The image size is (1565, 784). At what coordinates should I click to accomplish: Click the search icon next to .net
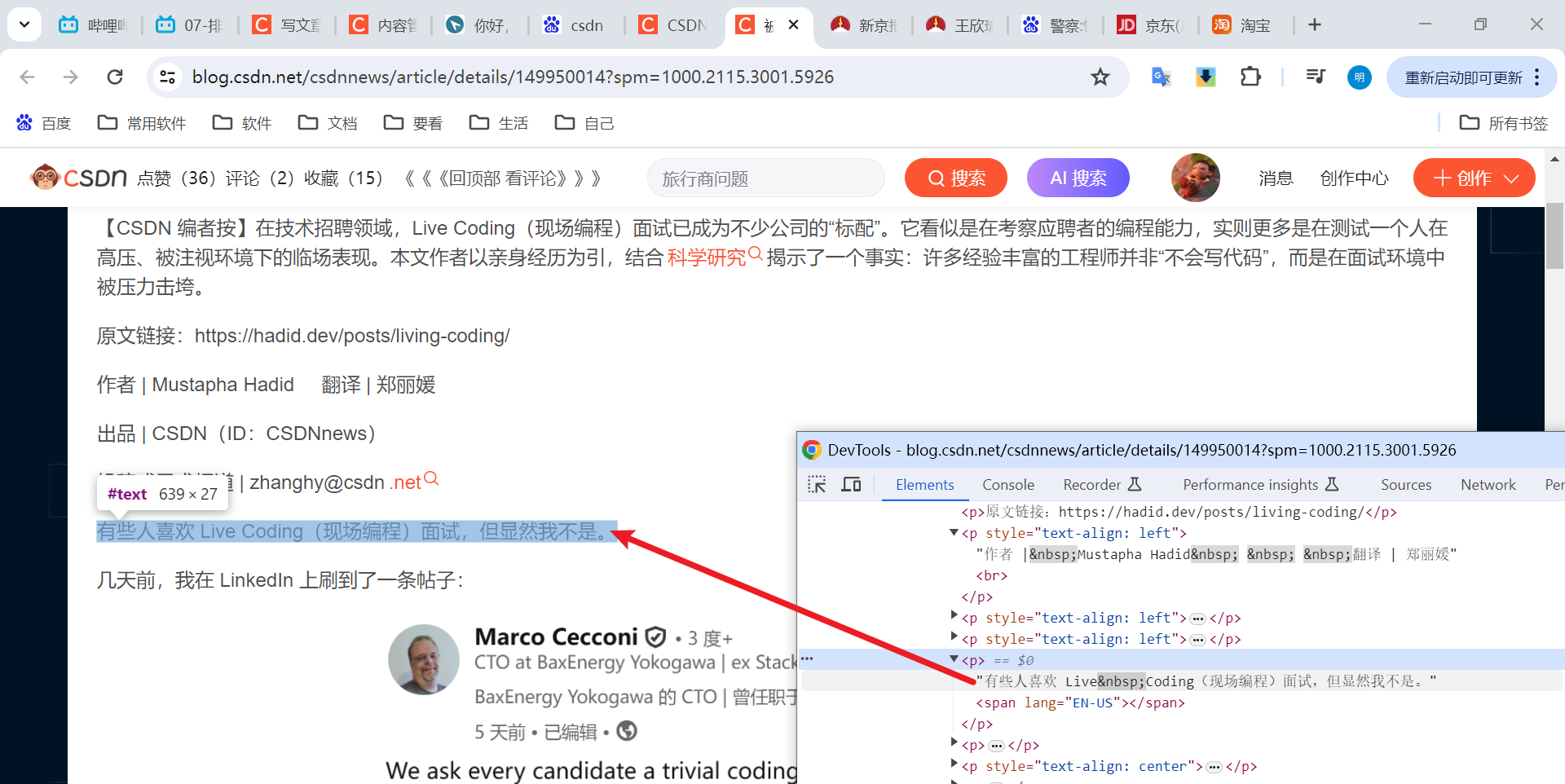click(432, 478)
